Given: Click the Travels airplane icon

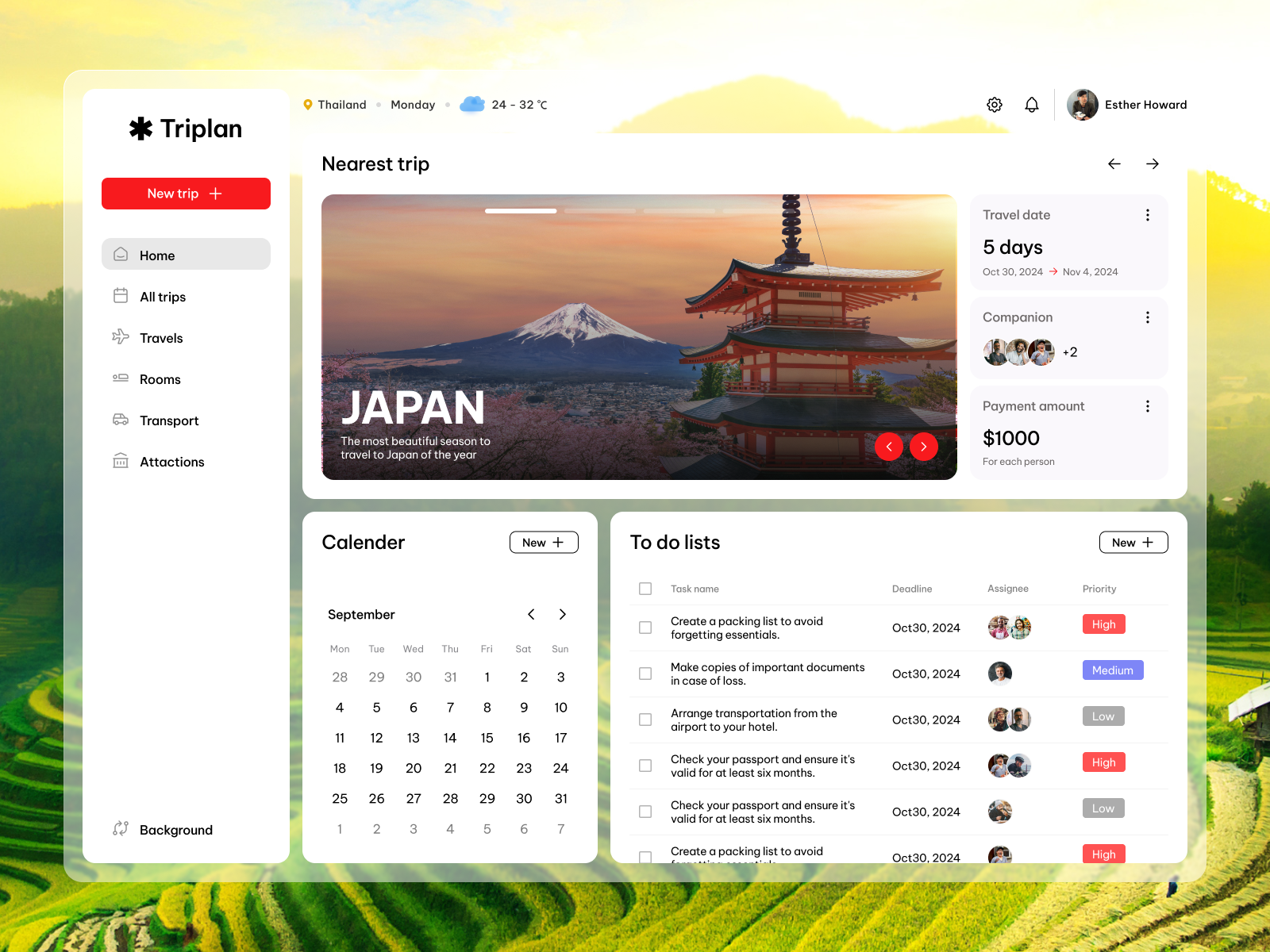Looking at the screenshot, I should tap(121, 337).
